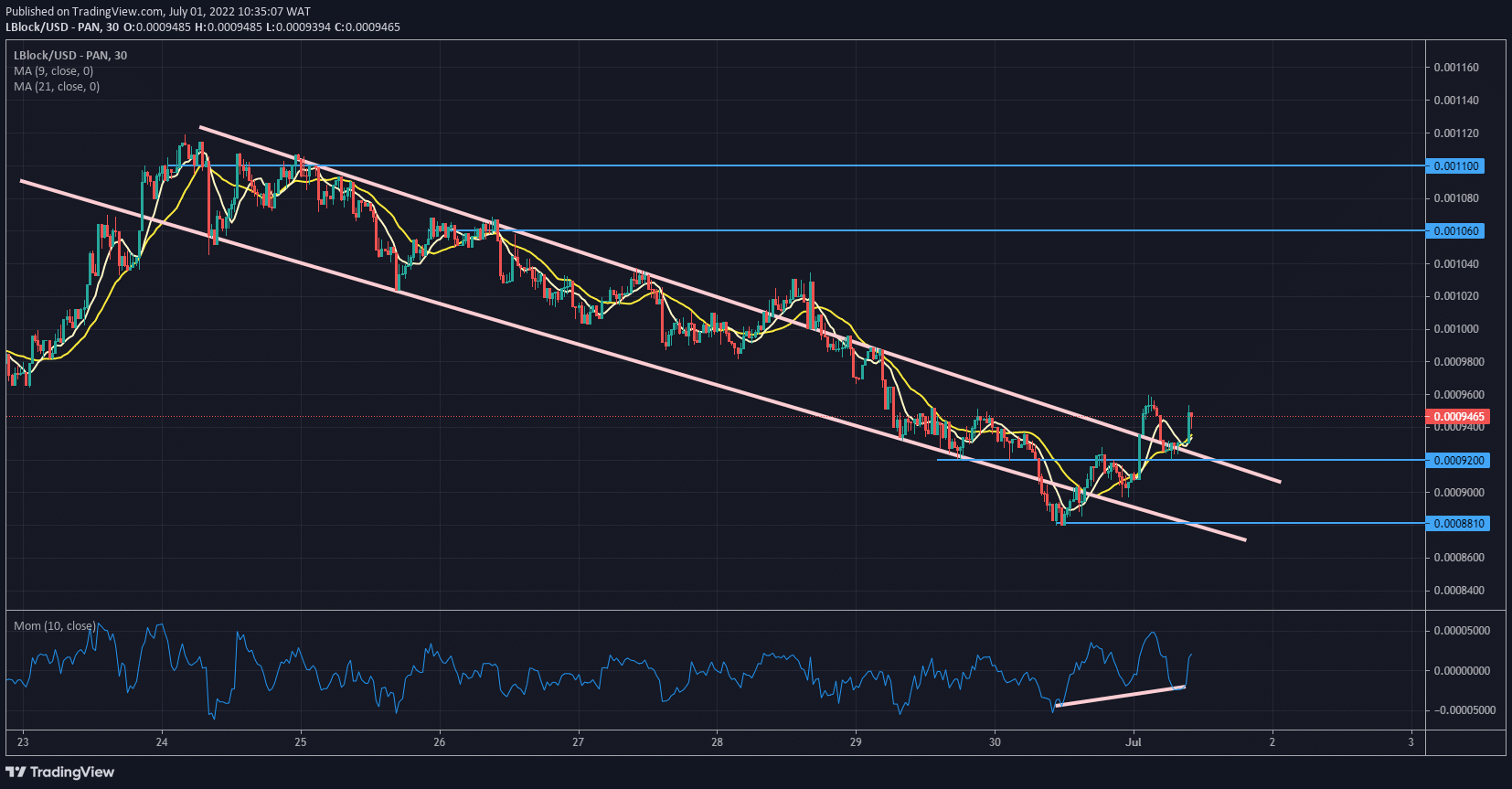The width and height of the screenshot is (1512, 789).
Task: Click the 0.0008810 support price label
Action: 1459,524
